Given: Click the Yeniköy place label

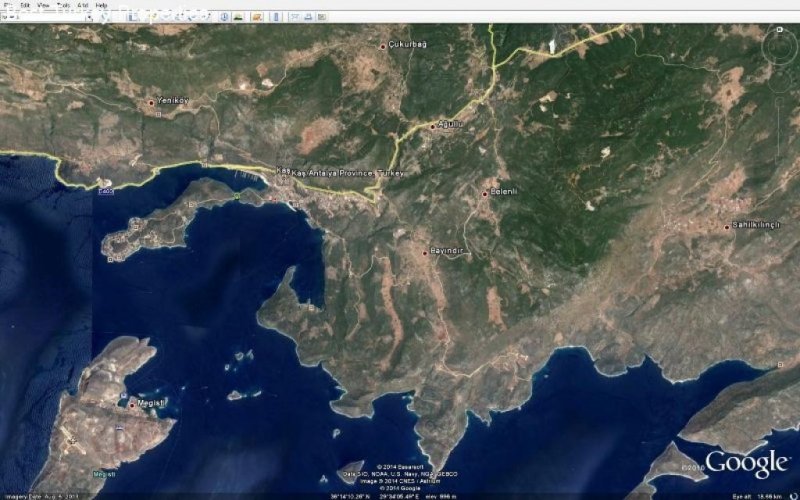Looking at the screenshot, I should coord(172,101).
